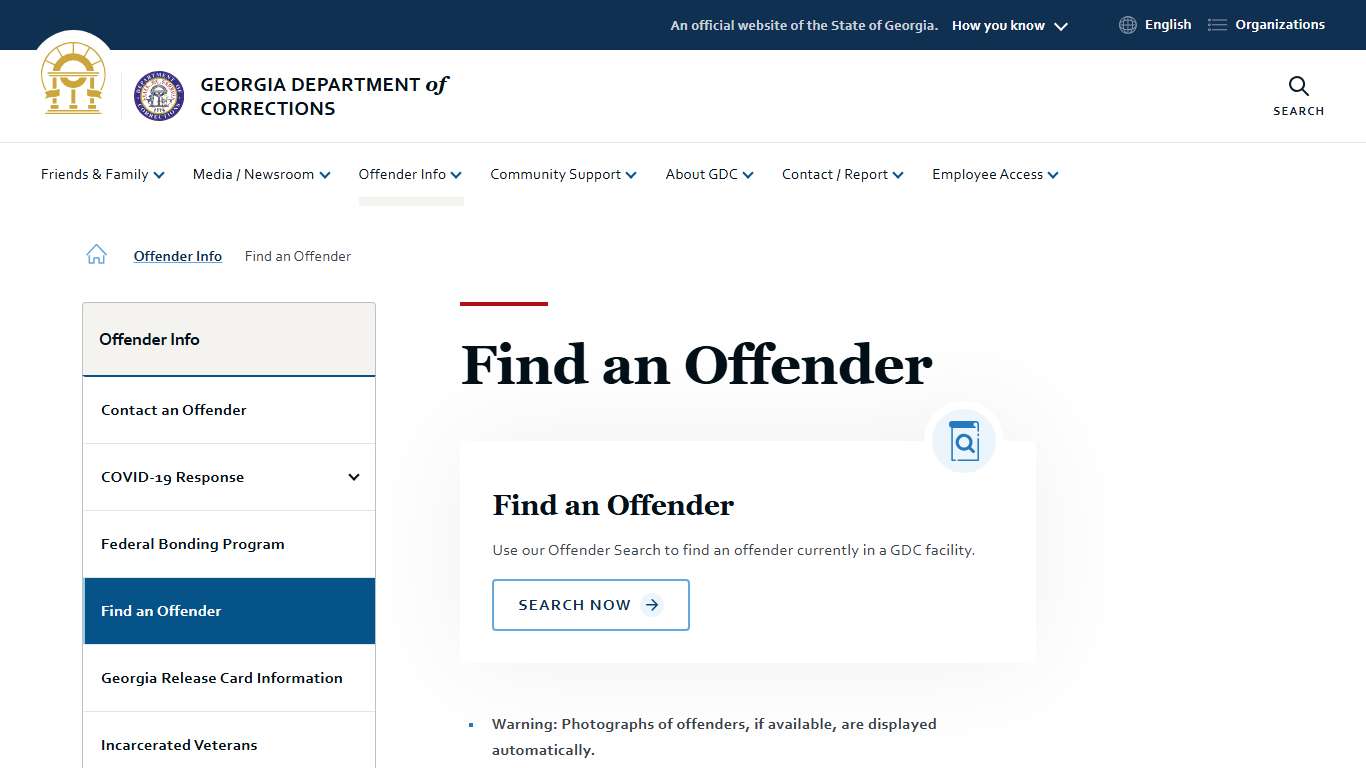Screen dimensions: 1366x768
Task: Click the home icon in the breadcrumb
Action: (x=96, y=254)
